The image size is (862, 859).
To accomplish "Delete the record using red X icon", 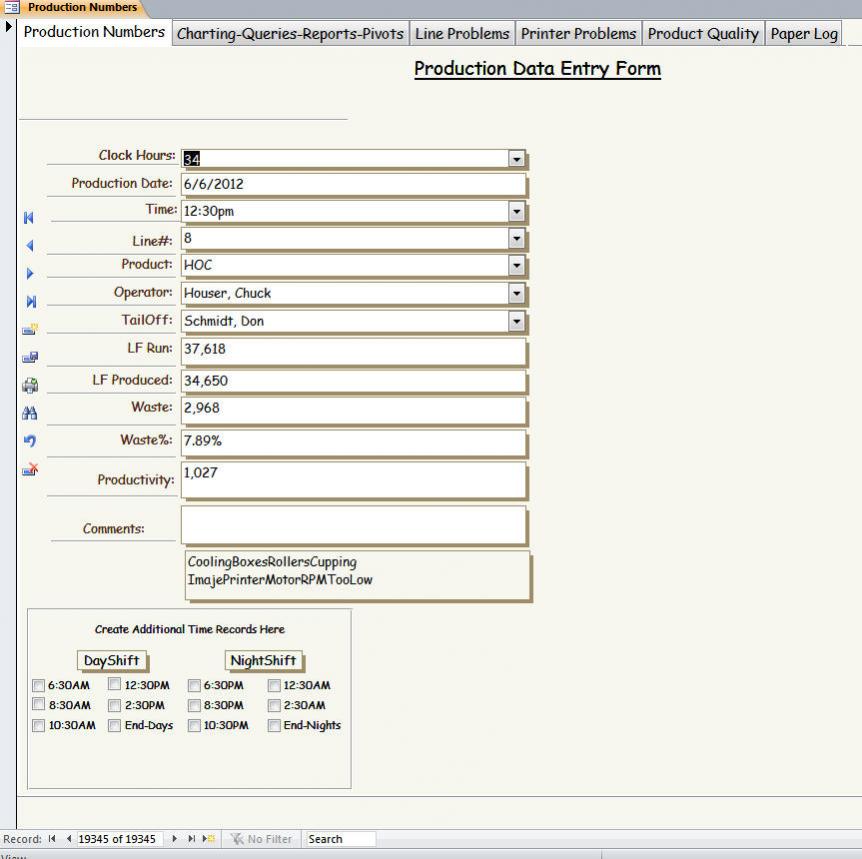I will 30,469.
